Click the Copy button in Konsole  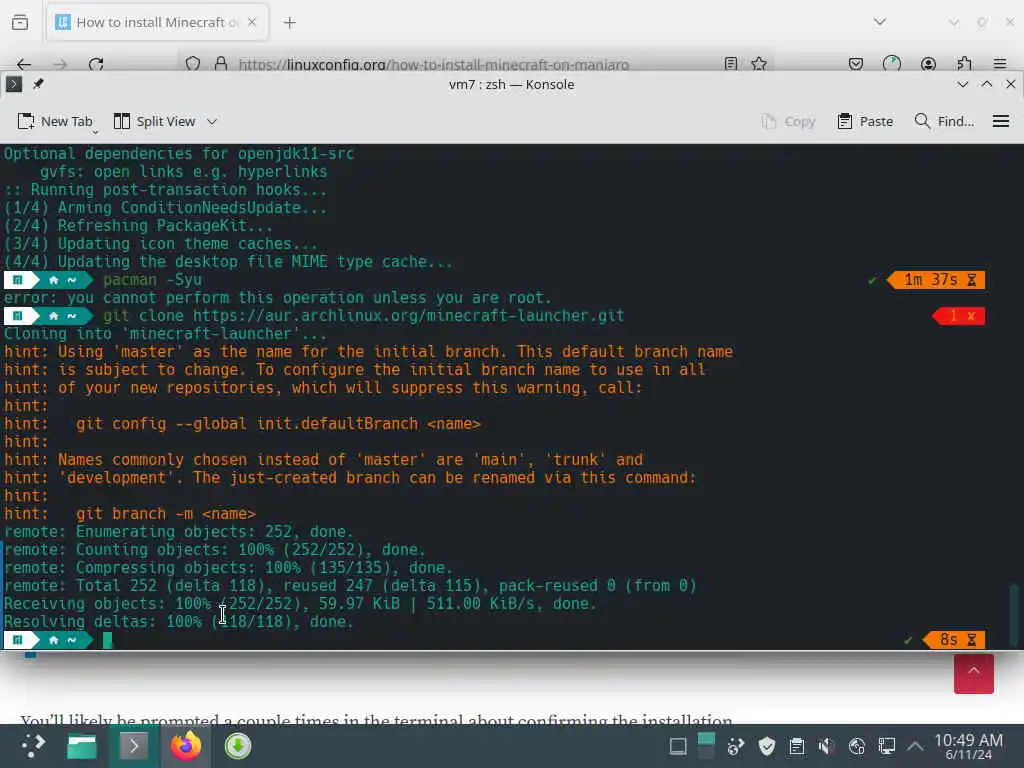[x=788, y=121]
